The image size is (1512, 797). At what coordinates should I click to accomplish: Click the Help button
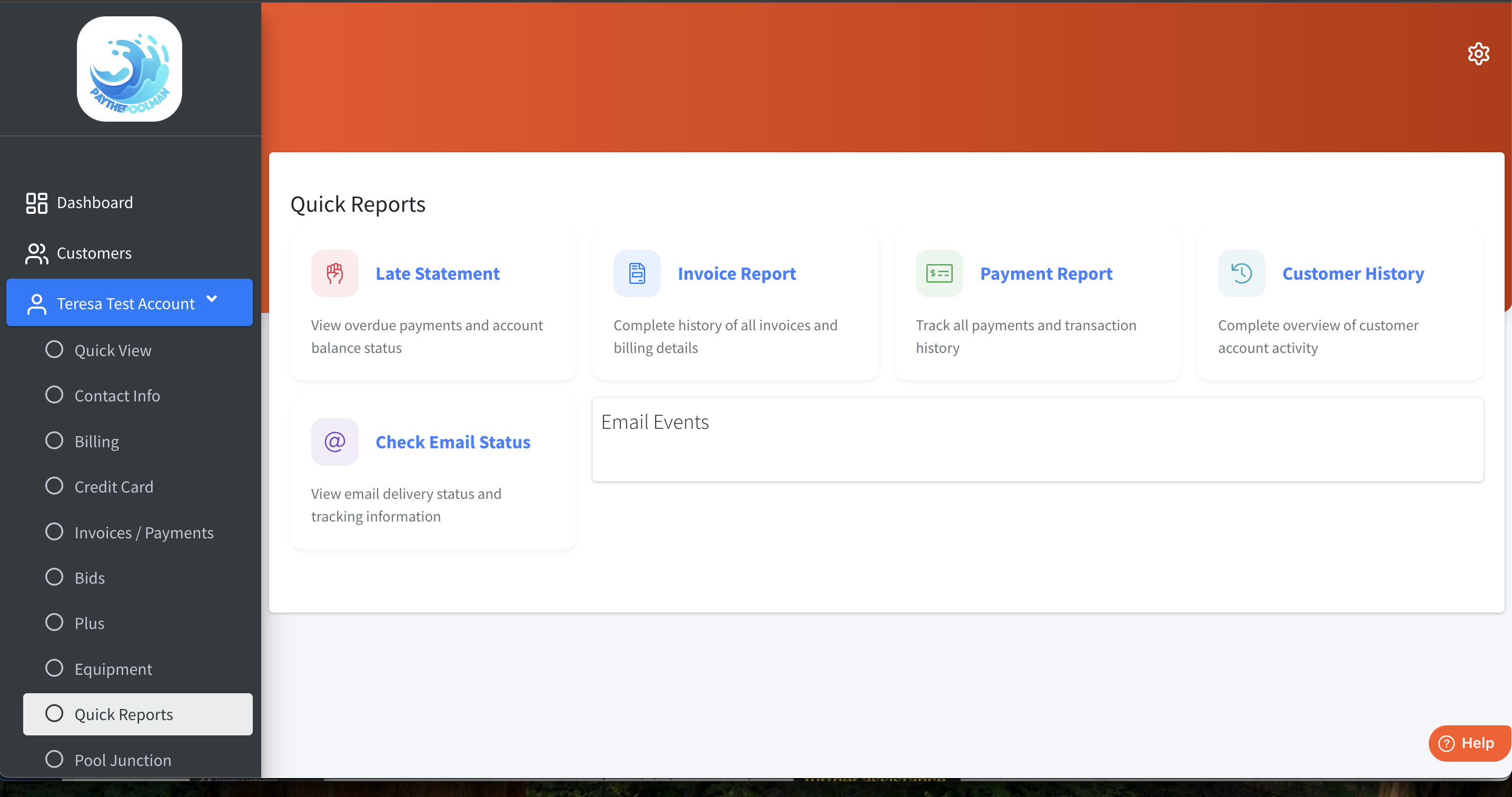click(1469, 743)
